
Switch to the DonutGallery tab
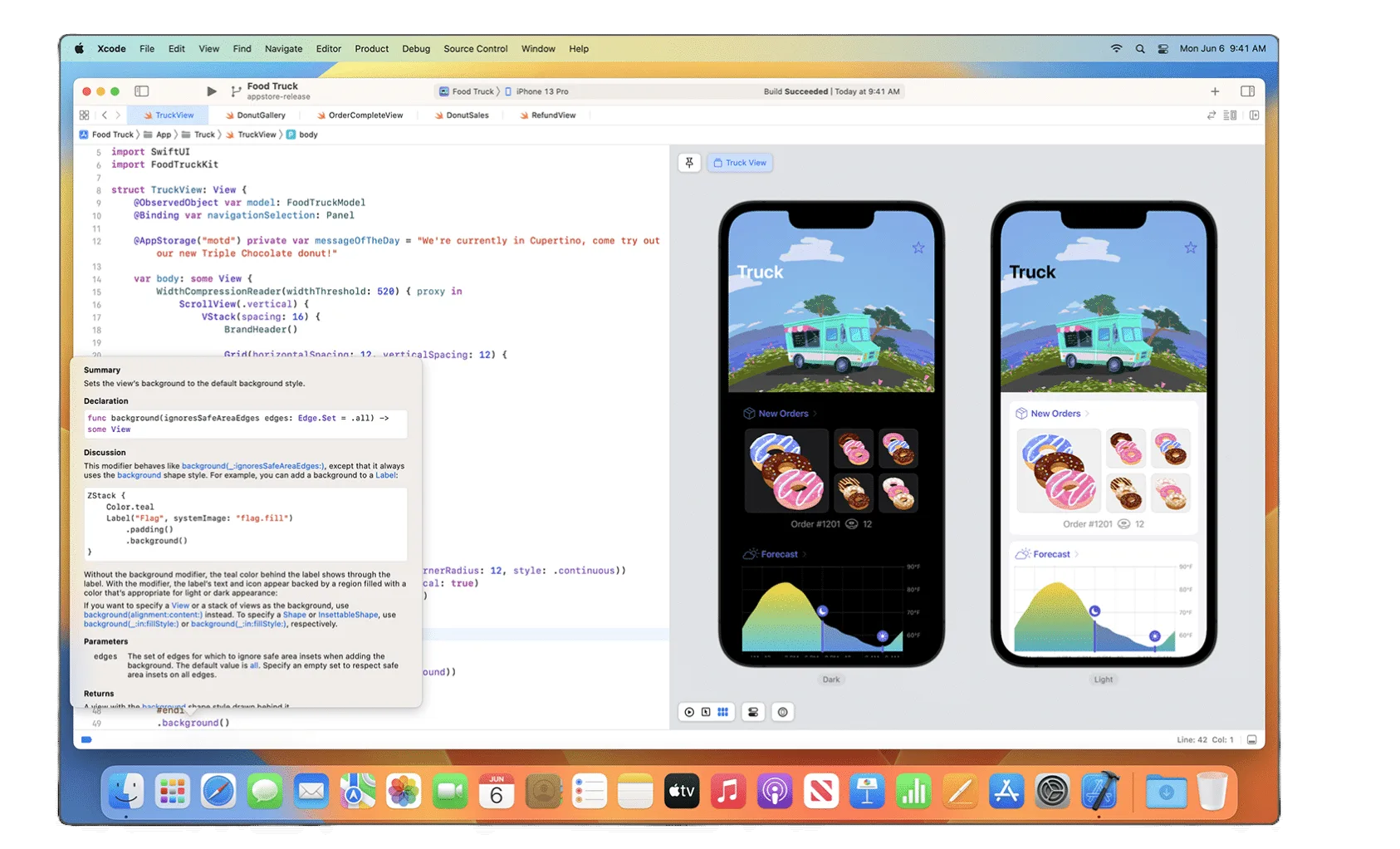point(255,115)
